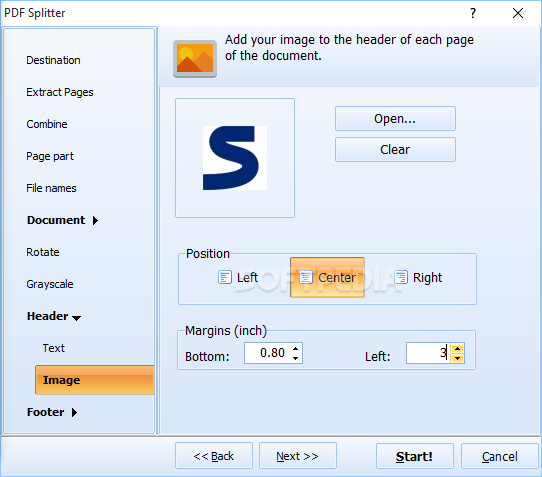Open the Destination settings page
This screenshot has height=477, width=542.
pos(53,60)
